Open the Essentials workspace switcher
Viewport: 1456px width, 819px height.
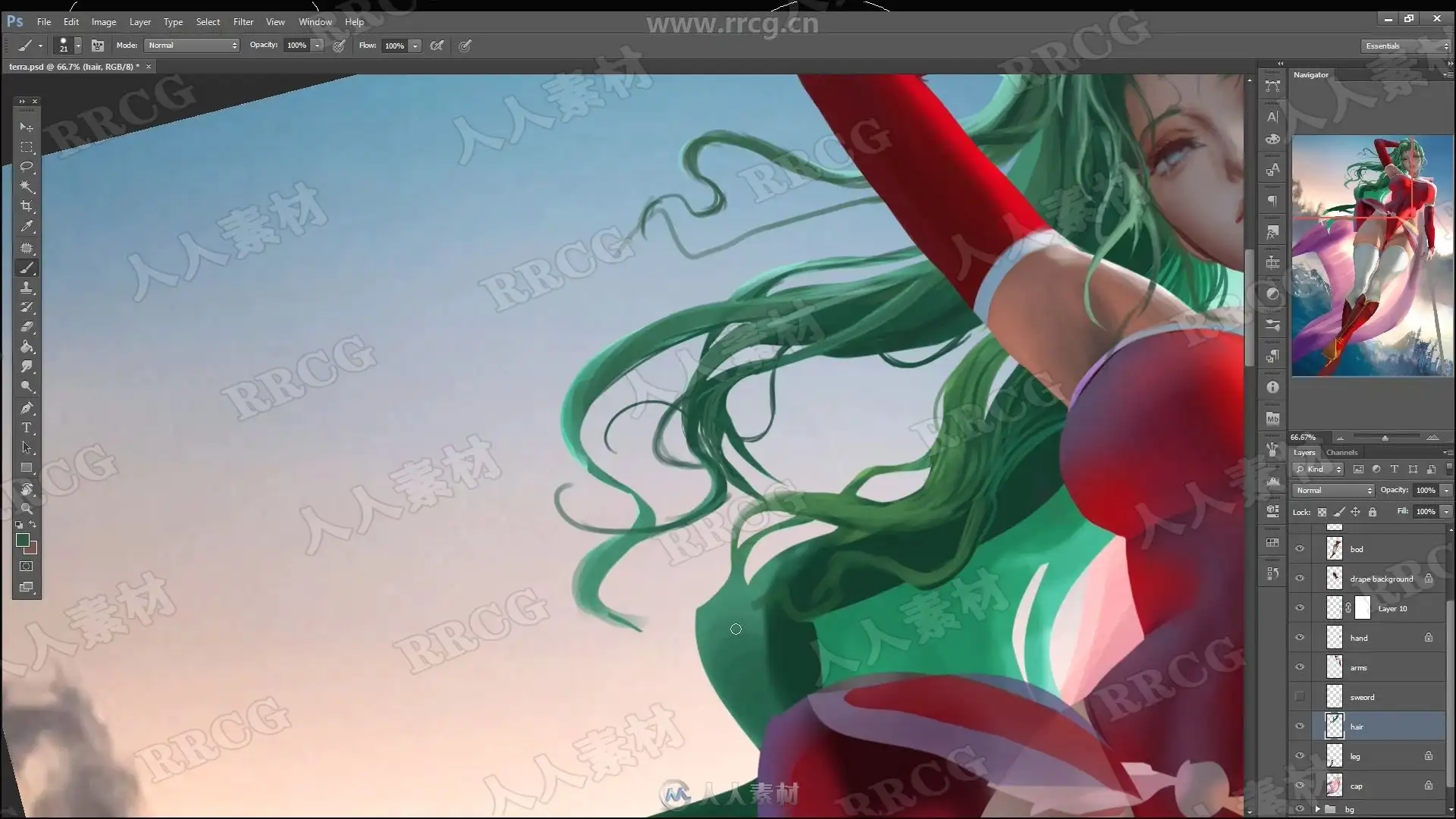[1405, 46]
